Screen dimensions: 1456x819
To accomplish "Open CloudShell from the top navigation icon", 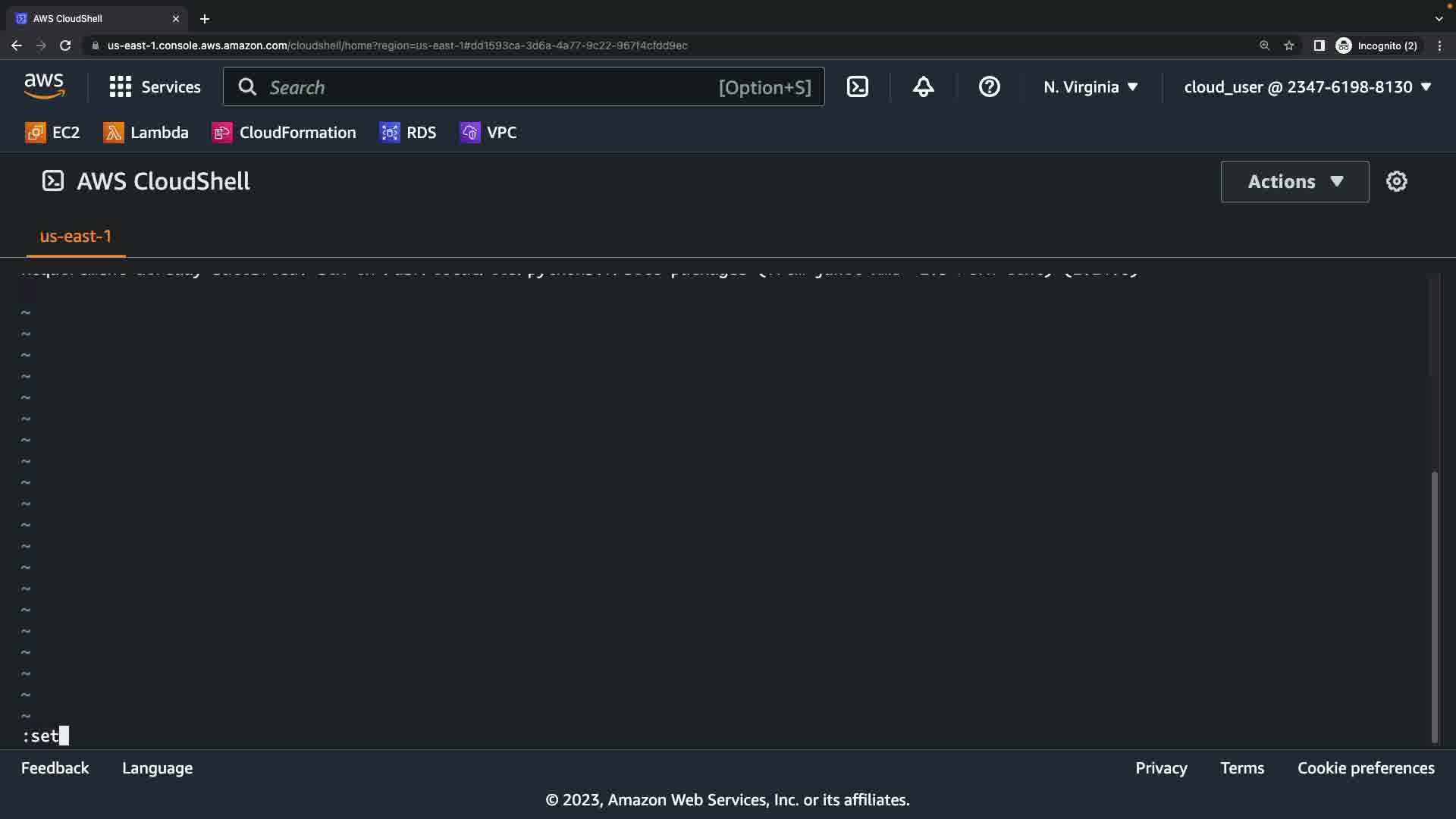I will (x=858, y=87).
